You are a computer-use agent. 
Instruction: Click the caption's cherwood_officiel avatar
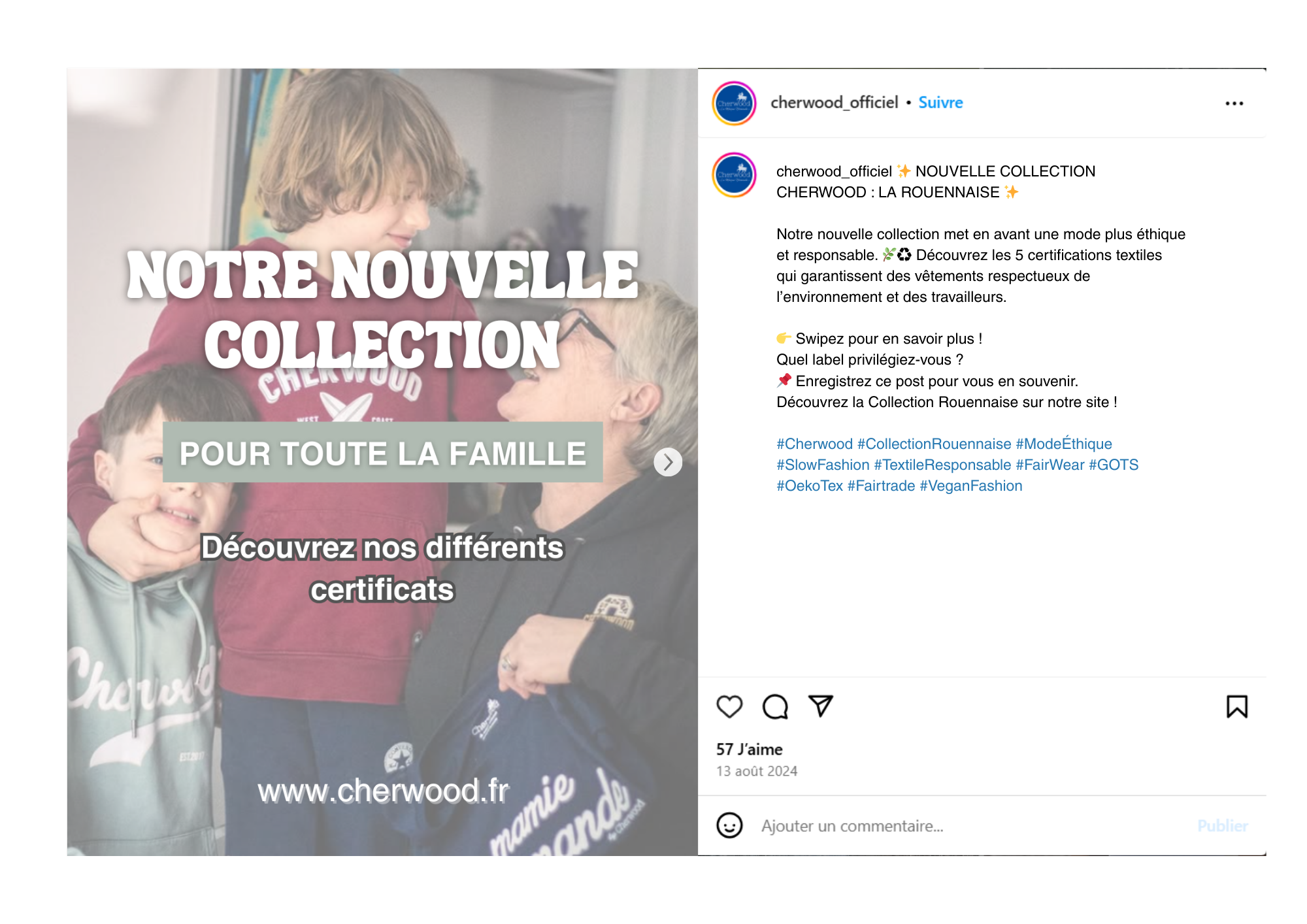pos(734,175)
